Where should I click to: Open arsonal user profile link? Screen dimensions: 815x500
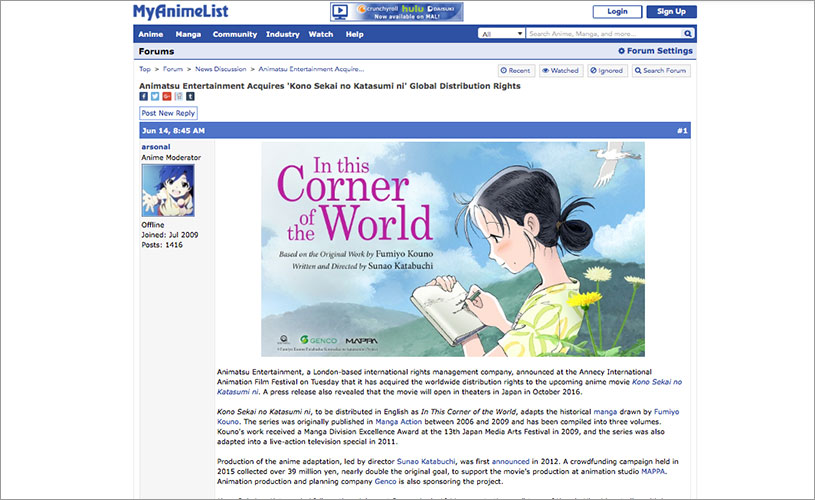[156, 147]
